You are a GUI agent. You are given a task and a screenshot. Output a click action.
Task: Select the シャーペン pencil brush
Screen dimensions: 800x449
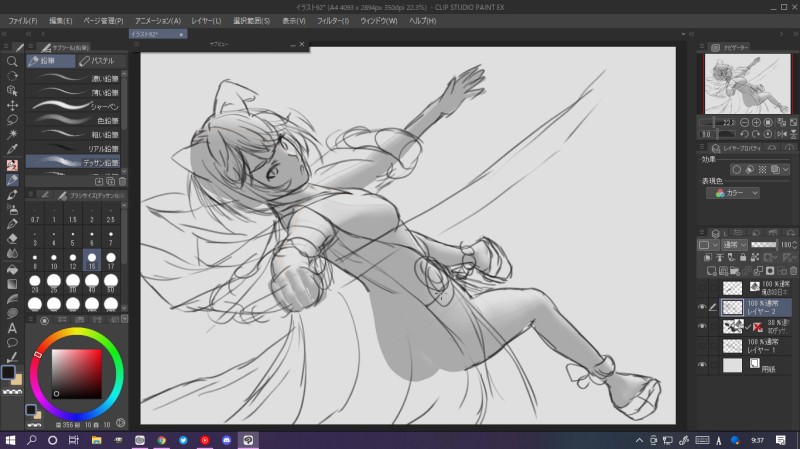tap(73, 106)
